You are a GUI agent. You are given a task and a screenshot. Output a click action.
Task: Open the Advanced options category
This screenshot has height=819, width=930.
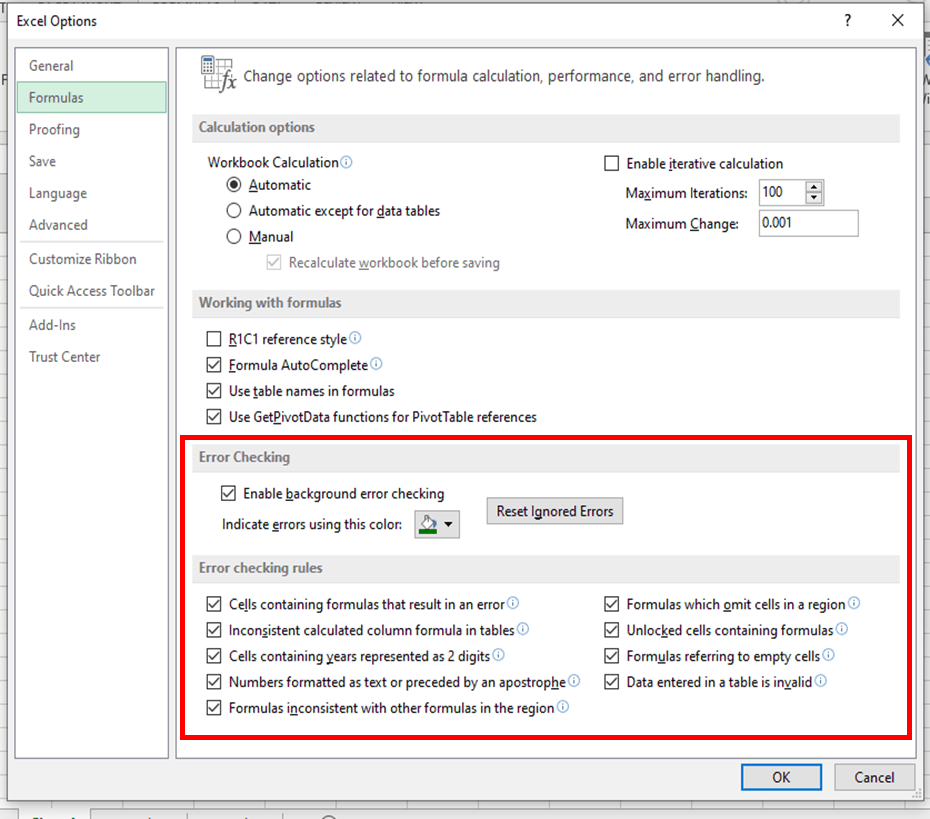pyautogui.click(x=91, y=225)
